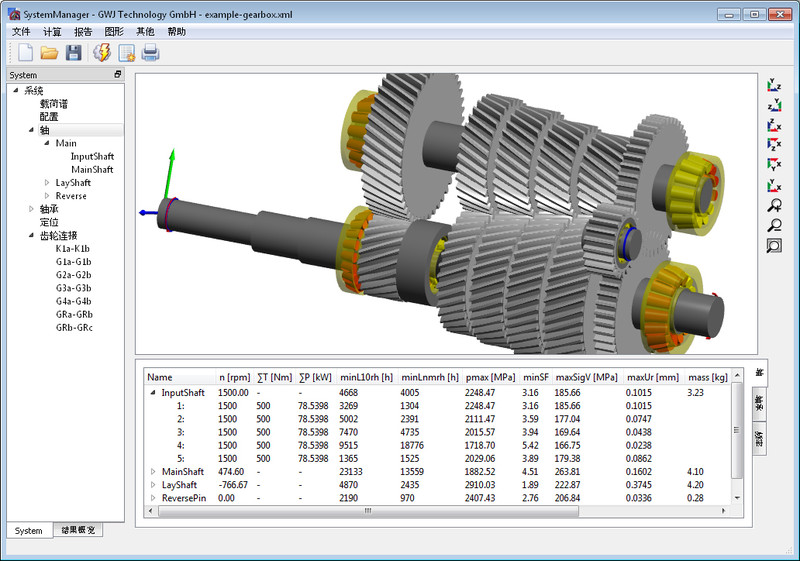
Task: Open a file using the folder icon
Action: click(49, 53)
